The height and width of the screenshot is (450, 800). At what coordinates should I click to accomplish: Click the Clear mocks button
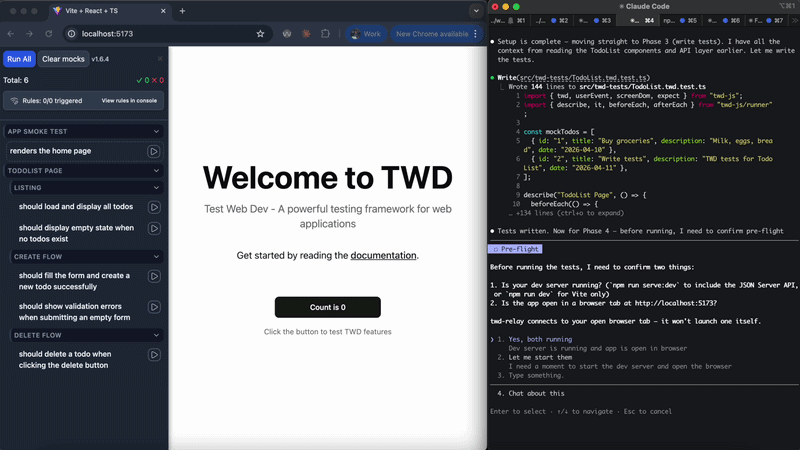coord(63,59)
